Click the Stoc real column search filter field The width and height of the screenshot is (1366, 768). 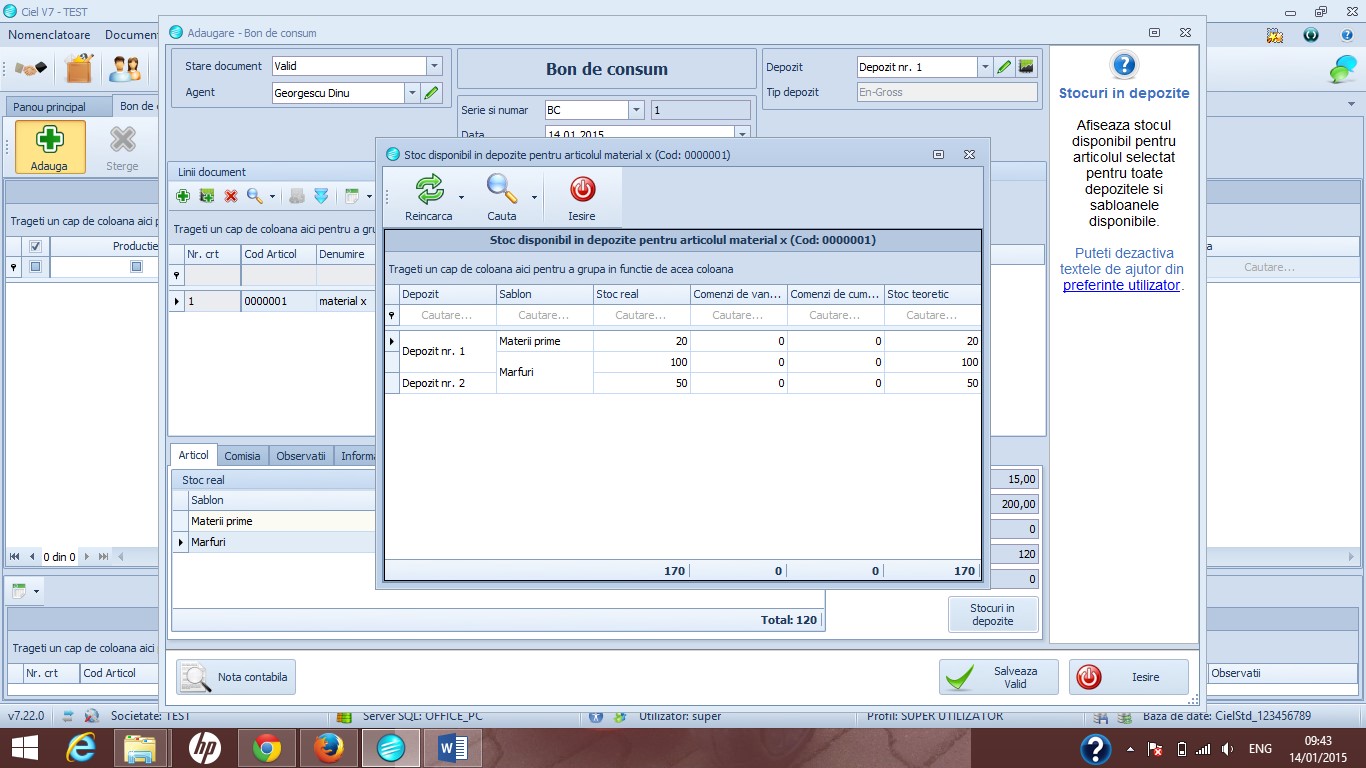641,315
